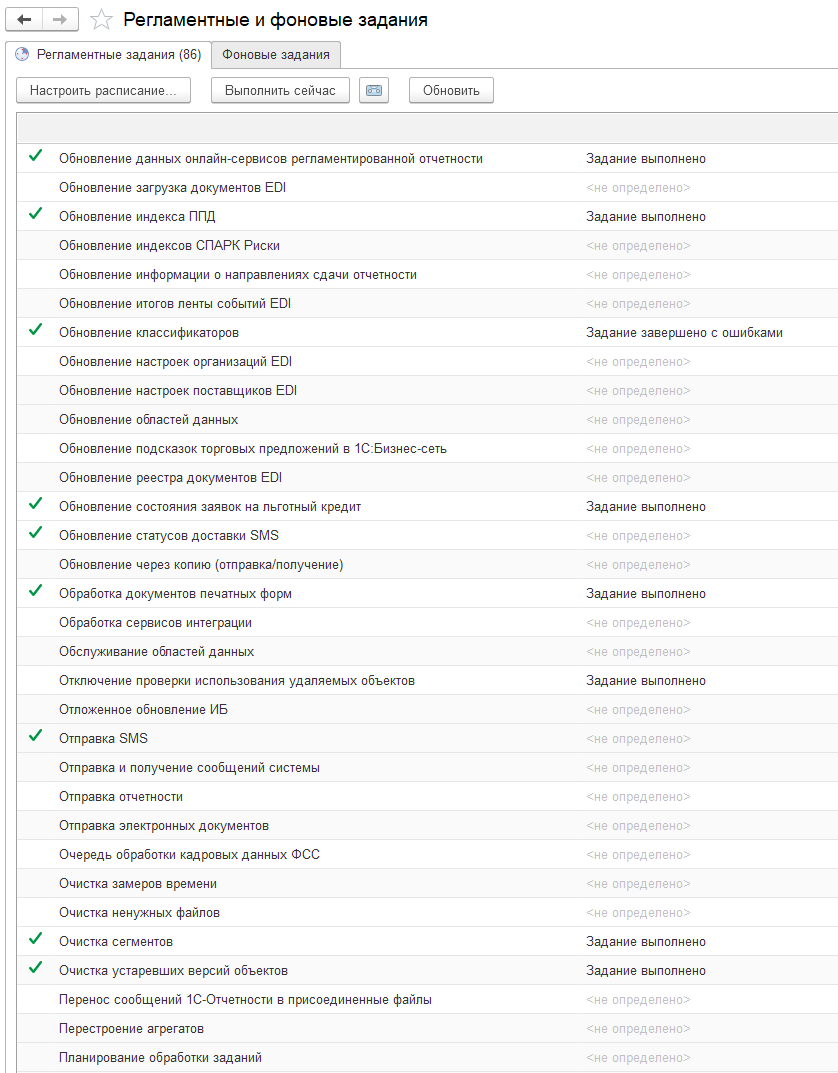Click the forward arrow navigation button
The height and width of the screenshot is (1073, 838).
[x=60, y=20]
